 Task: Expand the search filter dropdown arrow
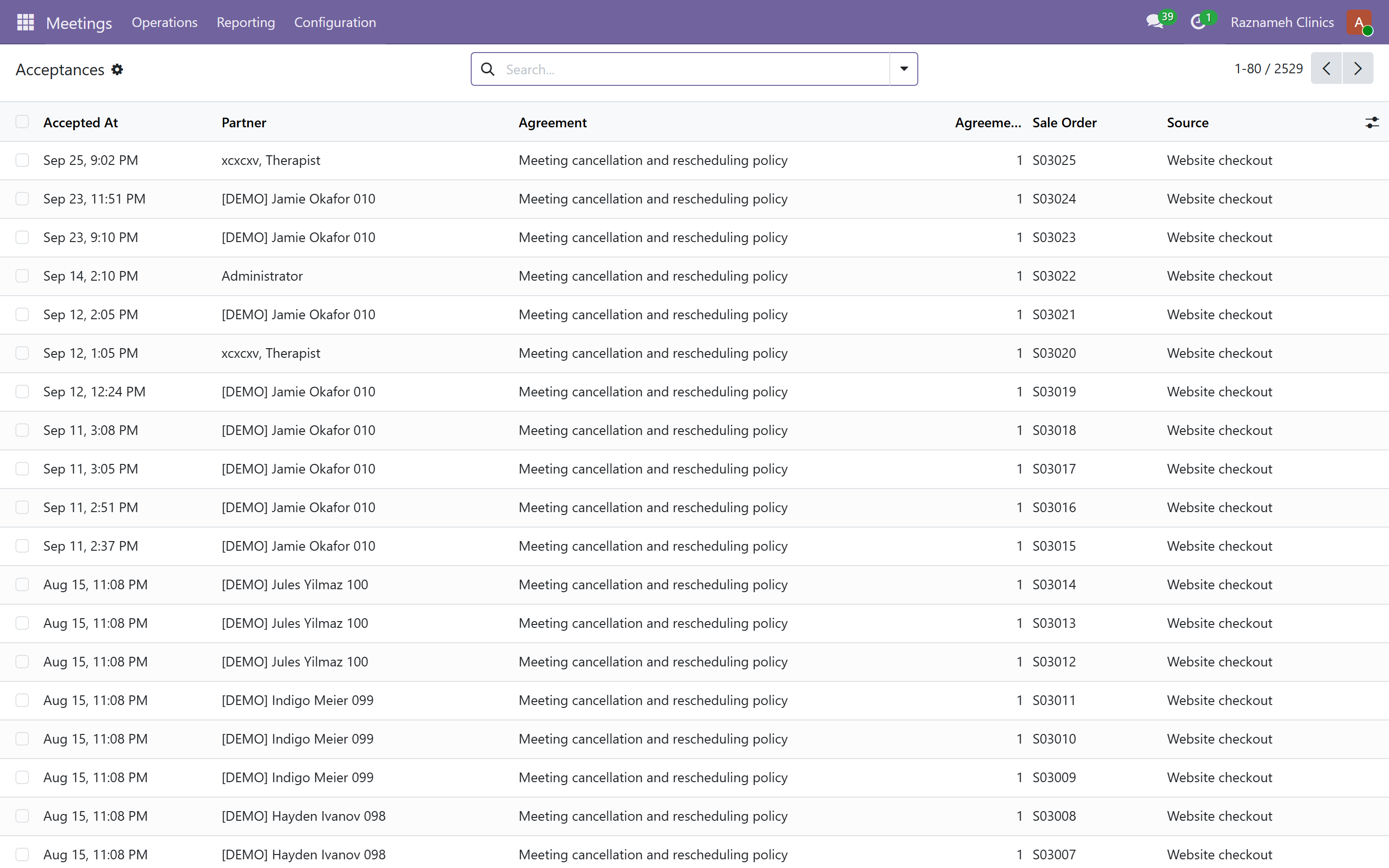pos(903,69)
